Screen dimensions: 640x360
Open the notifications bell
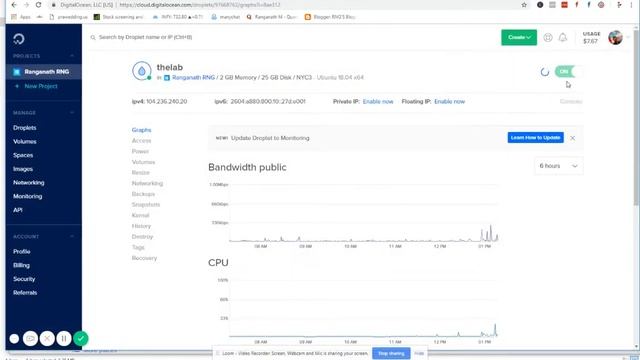point(563,38)
